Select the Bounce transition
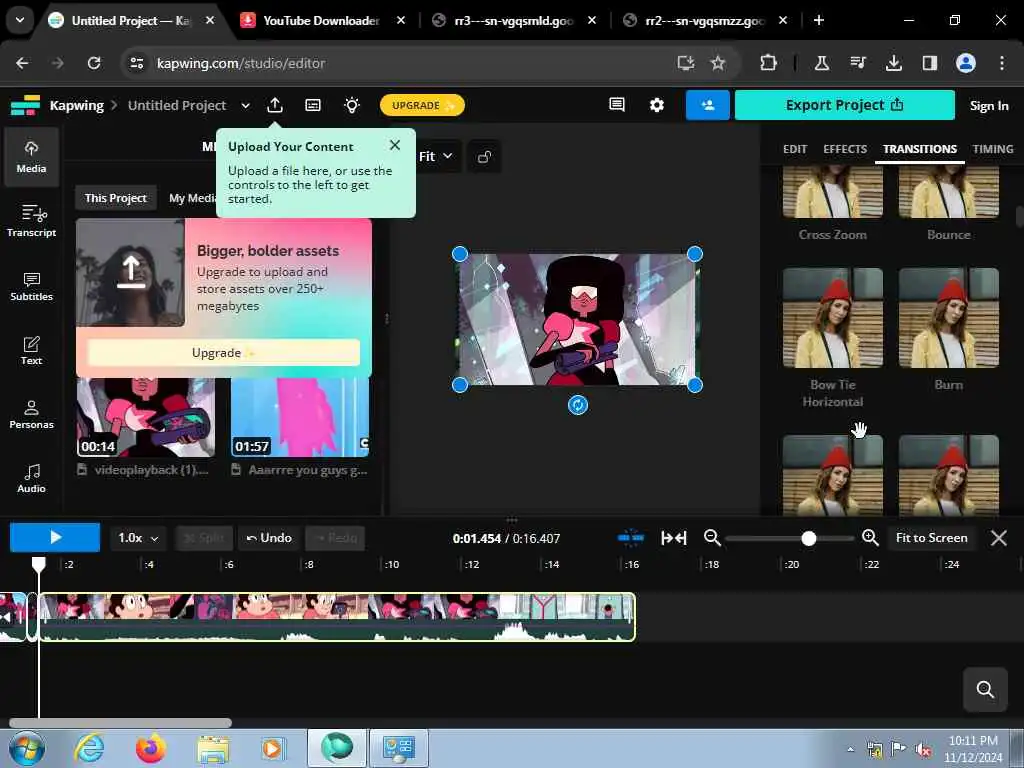The height and width of the screenshot is (768, 1024). tap(948, 192)
